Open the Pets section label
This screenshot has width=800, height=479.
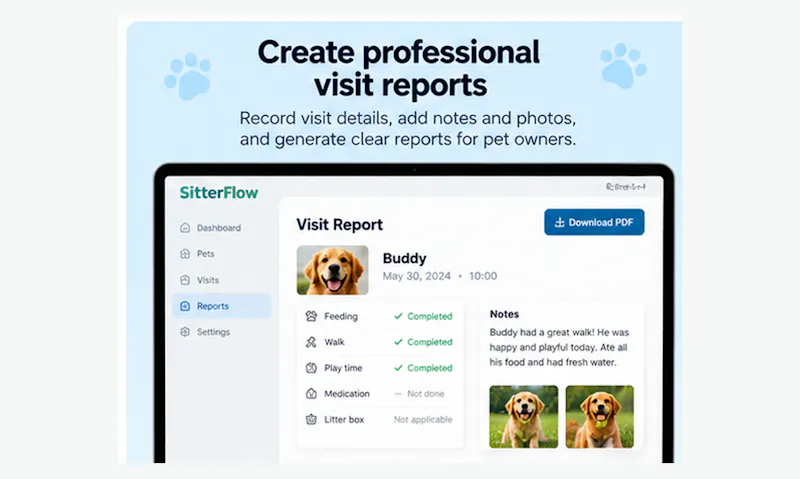(x=206, y=254)
